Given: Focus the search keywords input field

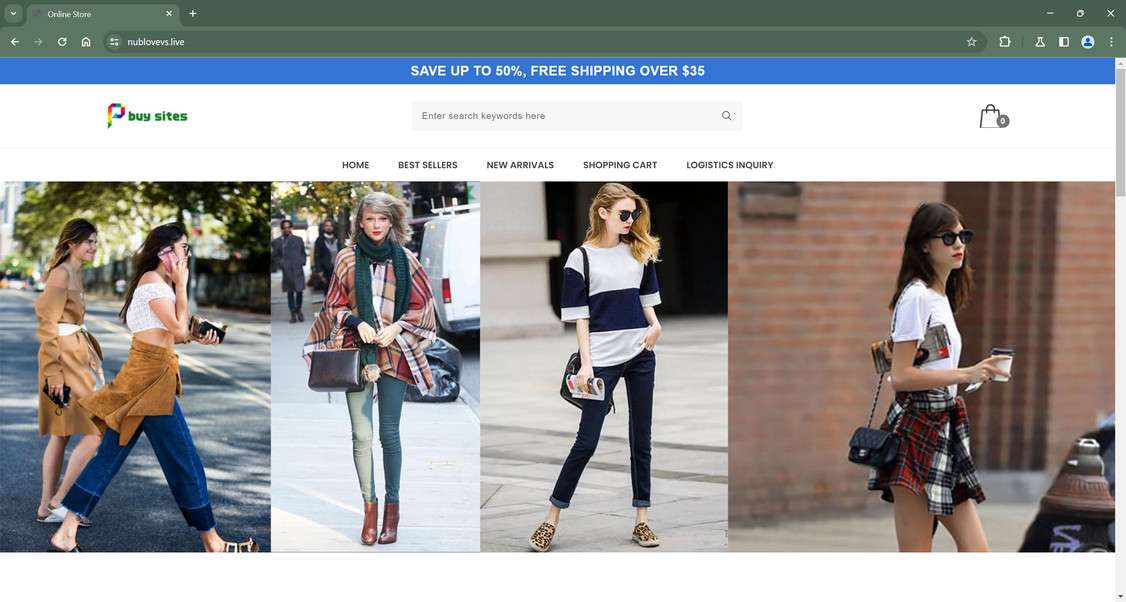Looking at the screenshot, I should pos(567,116).
